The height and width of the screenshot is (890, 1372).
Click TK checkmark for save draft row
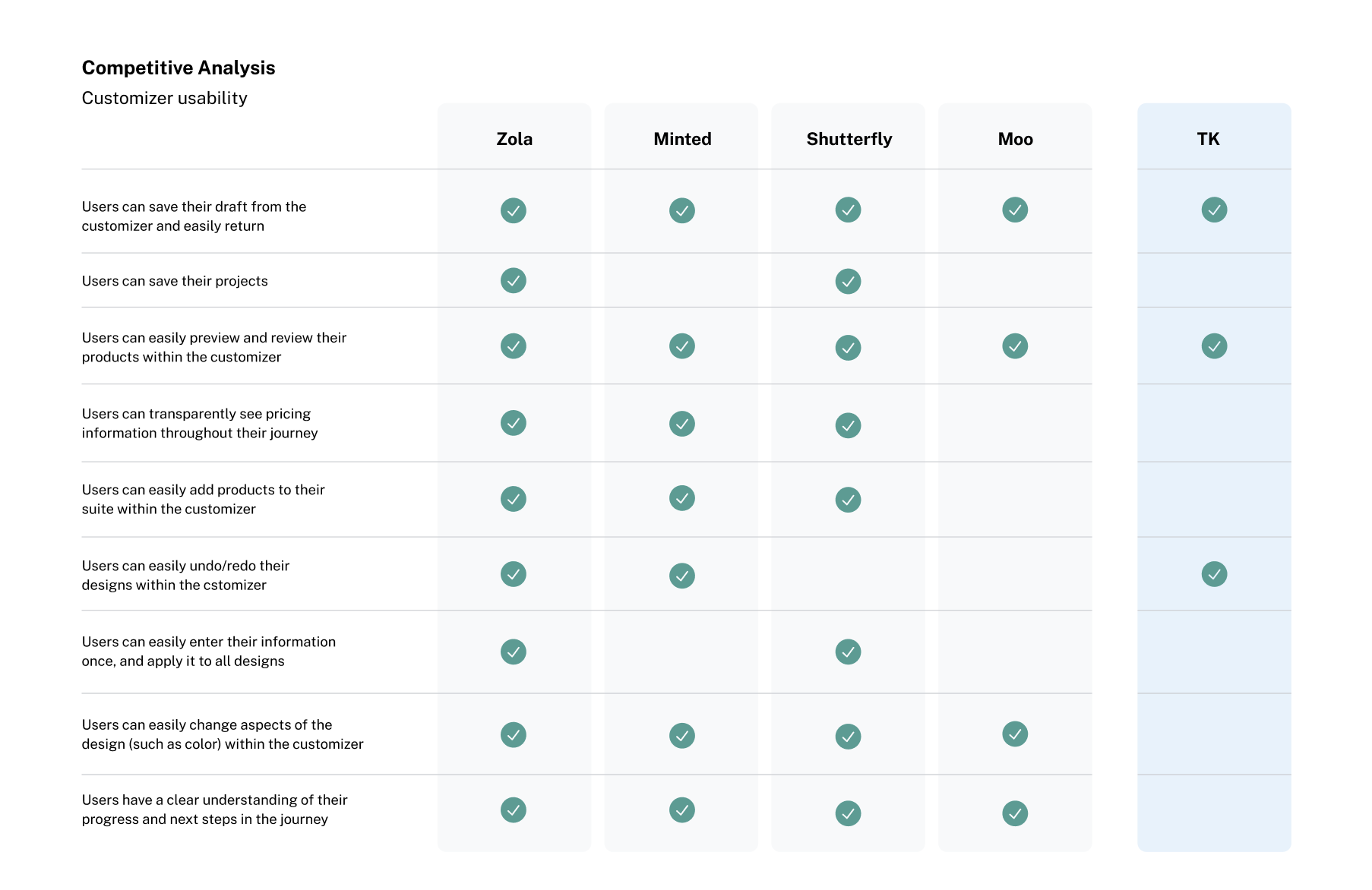(1214, 210)
